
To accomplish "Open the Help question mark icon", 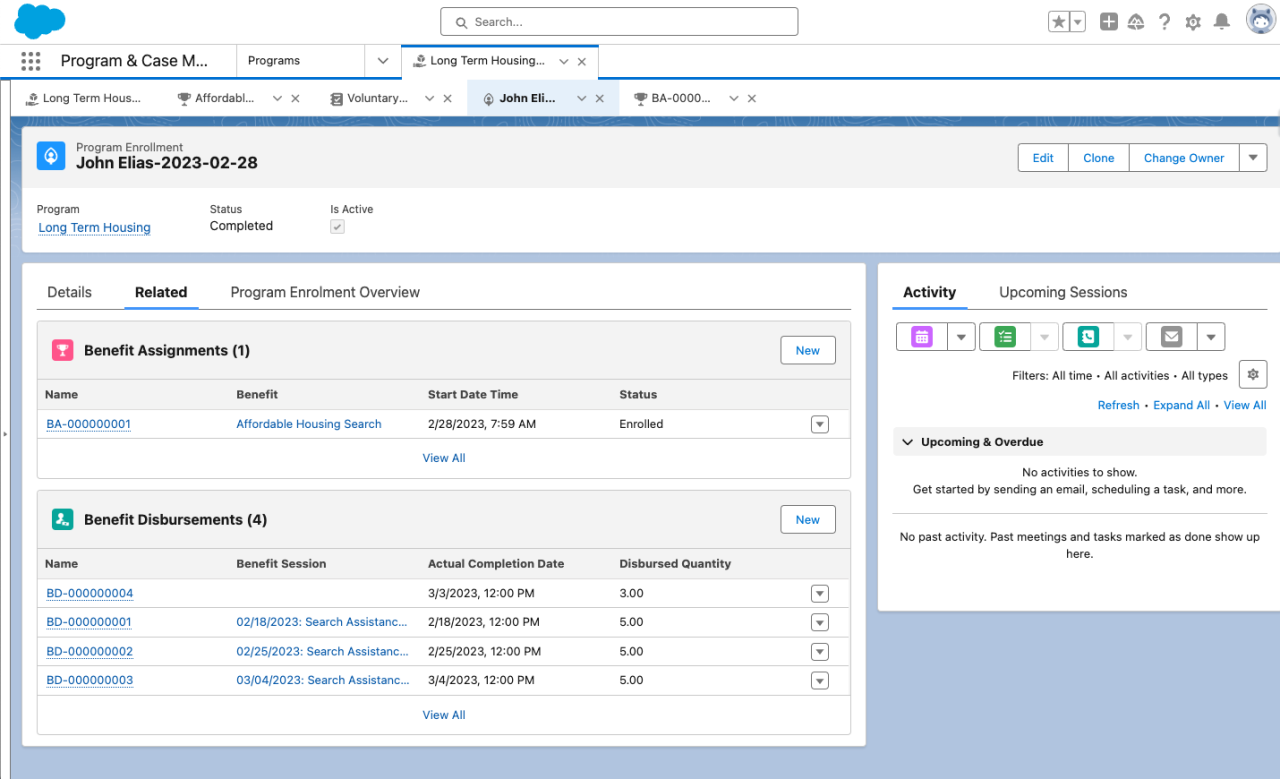I will click(x=1164, y=22).
